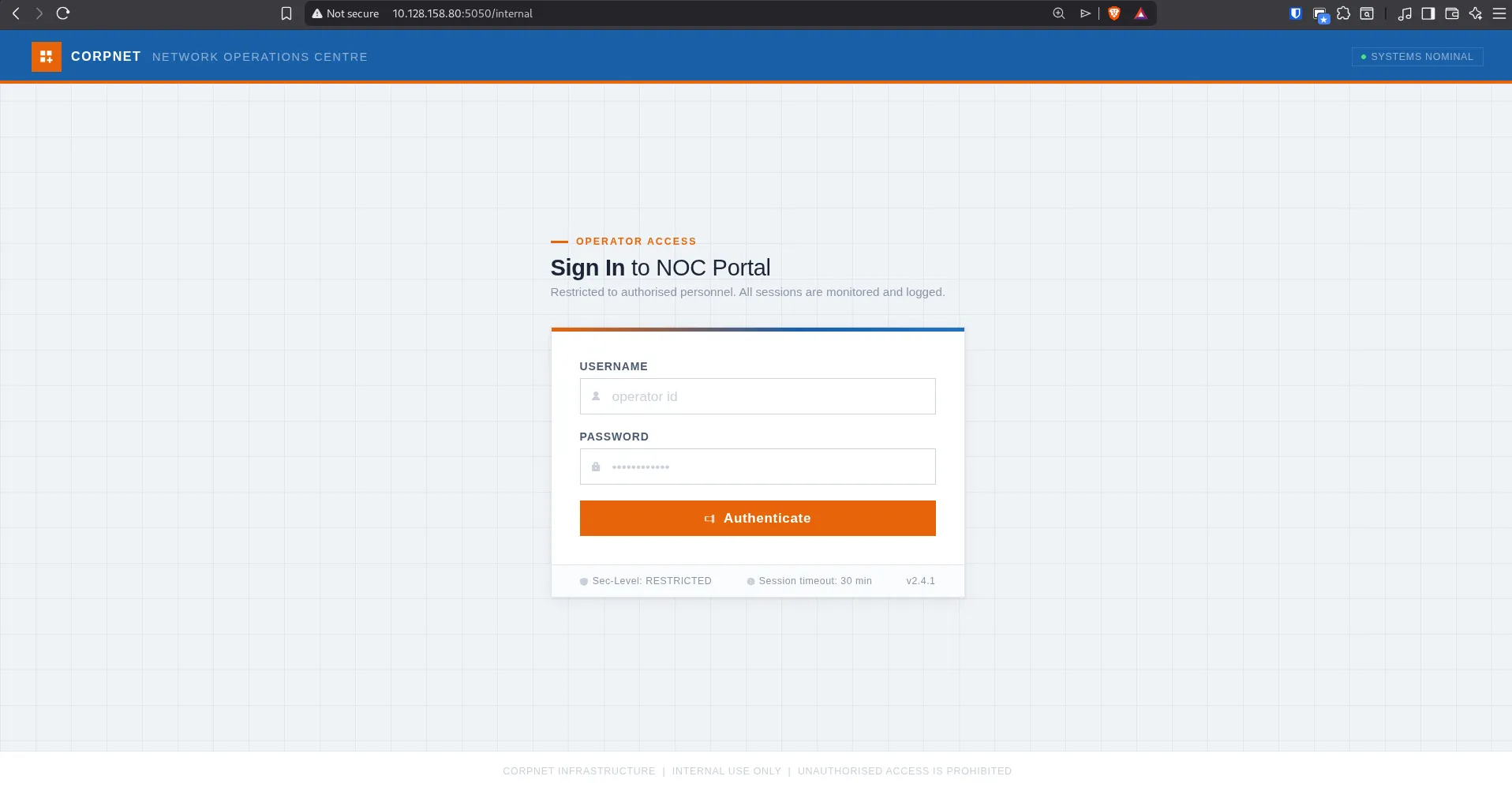Focus the Password input field

(758, 467)
